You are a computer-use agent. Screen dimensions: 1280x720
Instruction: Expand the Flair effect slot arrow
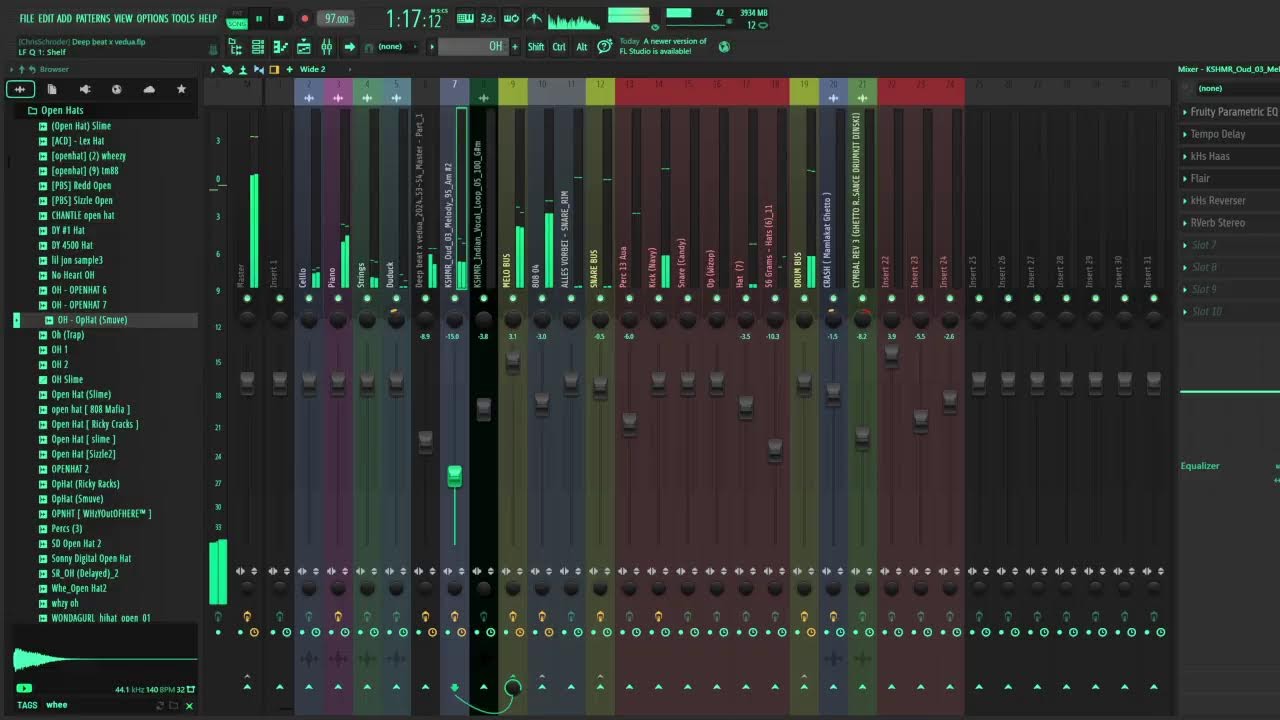(x=1185, y=178)
